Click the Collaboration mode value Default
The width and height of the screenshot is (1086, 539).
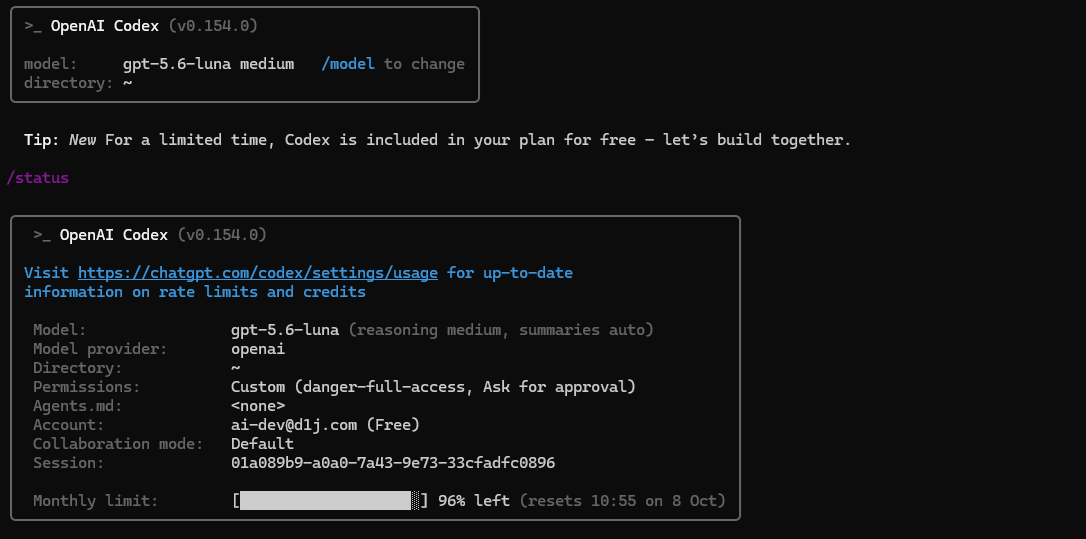(262, 444)
